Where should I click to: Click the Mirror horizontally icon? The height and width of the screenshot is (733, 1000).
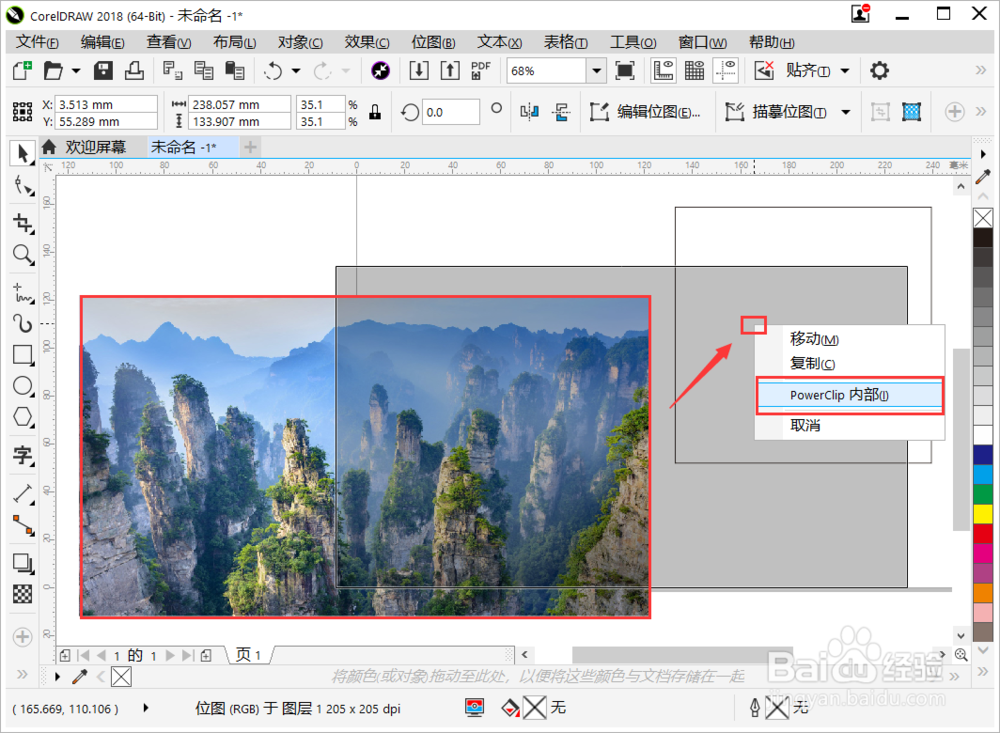(529, 112)
